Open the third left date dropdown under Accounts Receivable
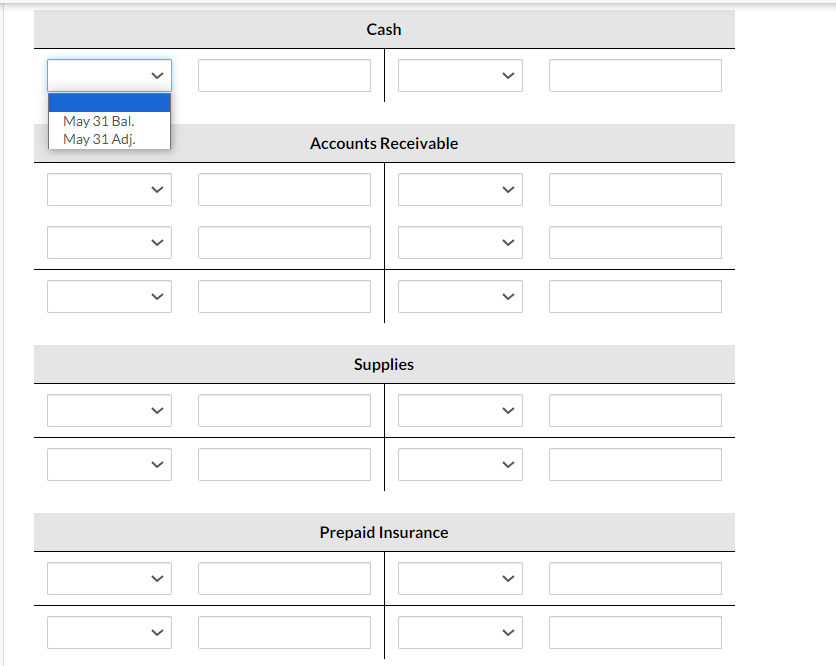Screen dimensions: 836x666 point(109,296)
